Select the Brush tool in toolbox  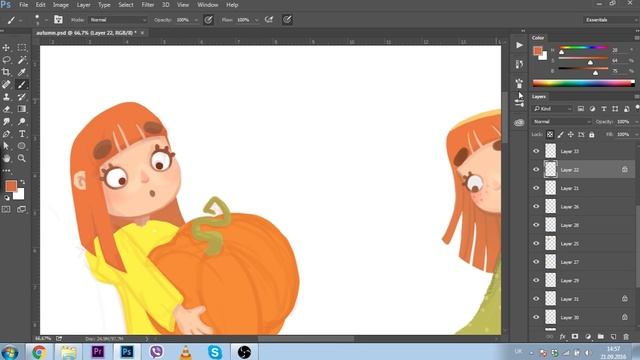tap(22, 84)
